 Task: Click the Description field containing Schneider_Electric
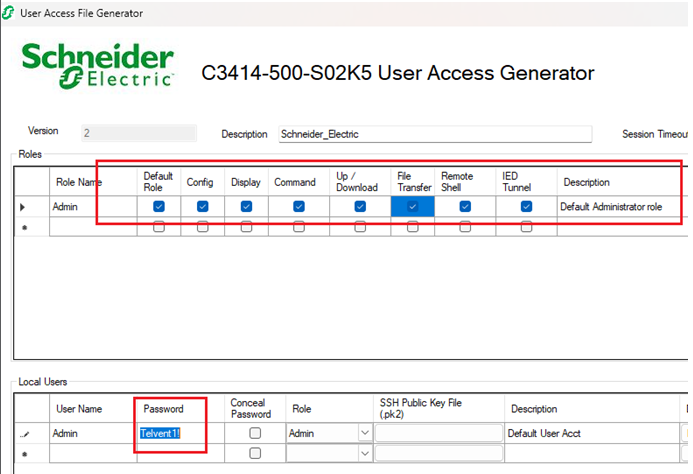point(435,134)
